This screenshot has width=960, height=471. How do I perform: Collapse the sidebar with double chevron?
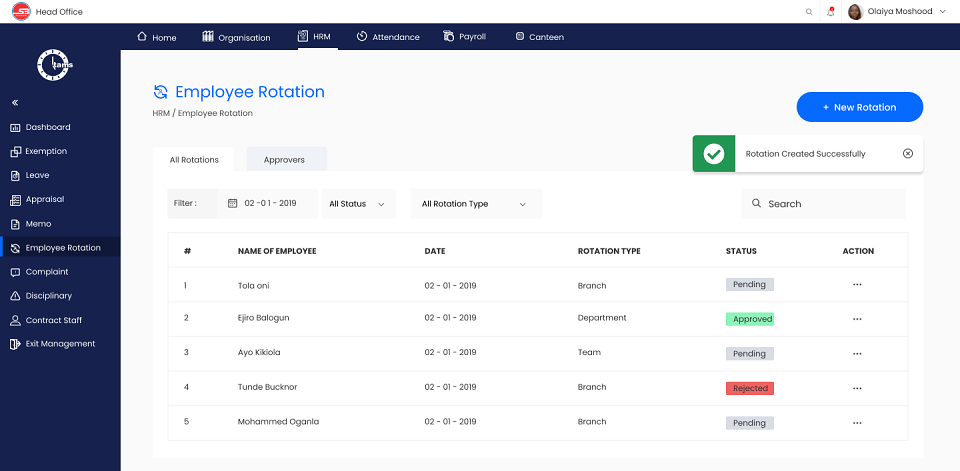(x=15, y=103)
